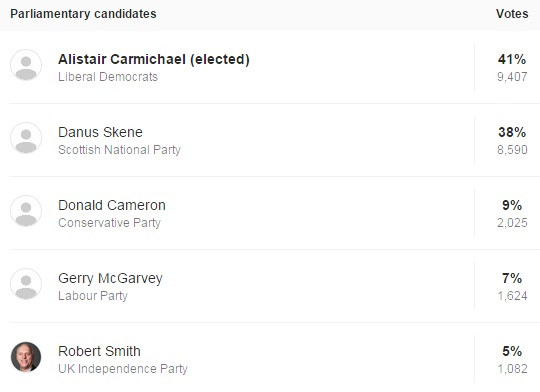The image size is (540, 392).
Task: Click Danus Skene's placeholder avatar icon
Action: pyautogui.click(x=26, y=138)
